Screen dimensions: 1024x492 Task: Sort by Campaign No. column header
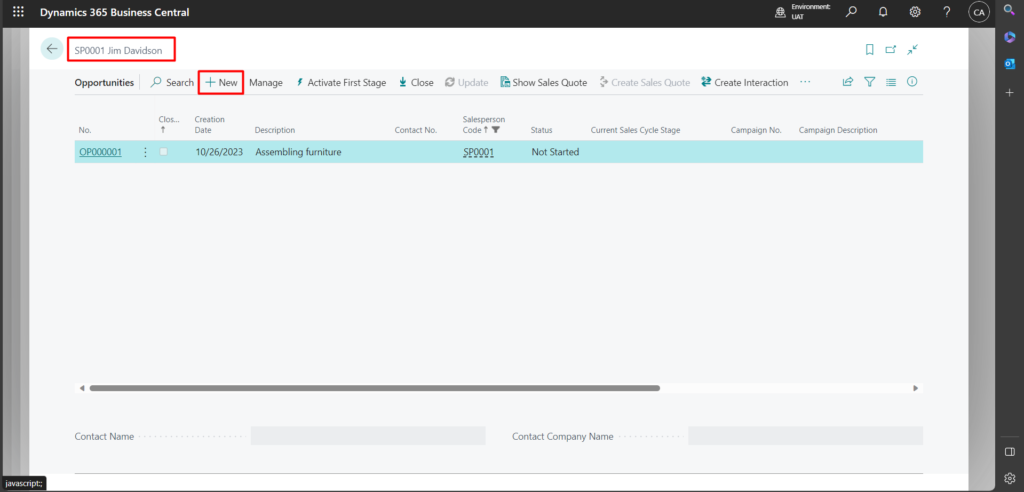click(x=756, y=130)
